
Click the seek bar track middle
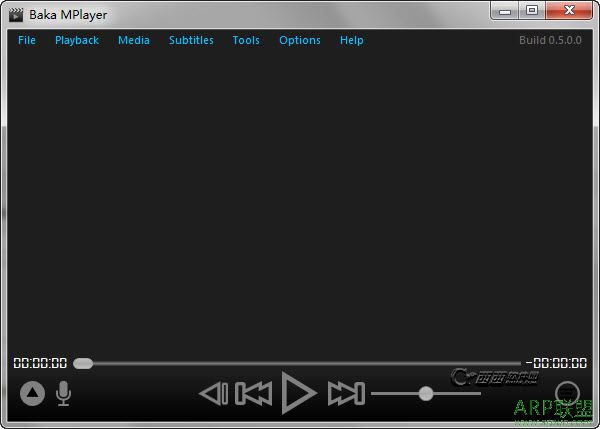point(297,363)
